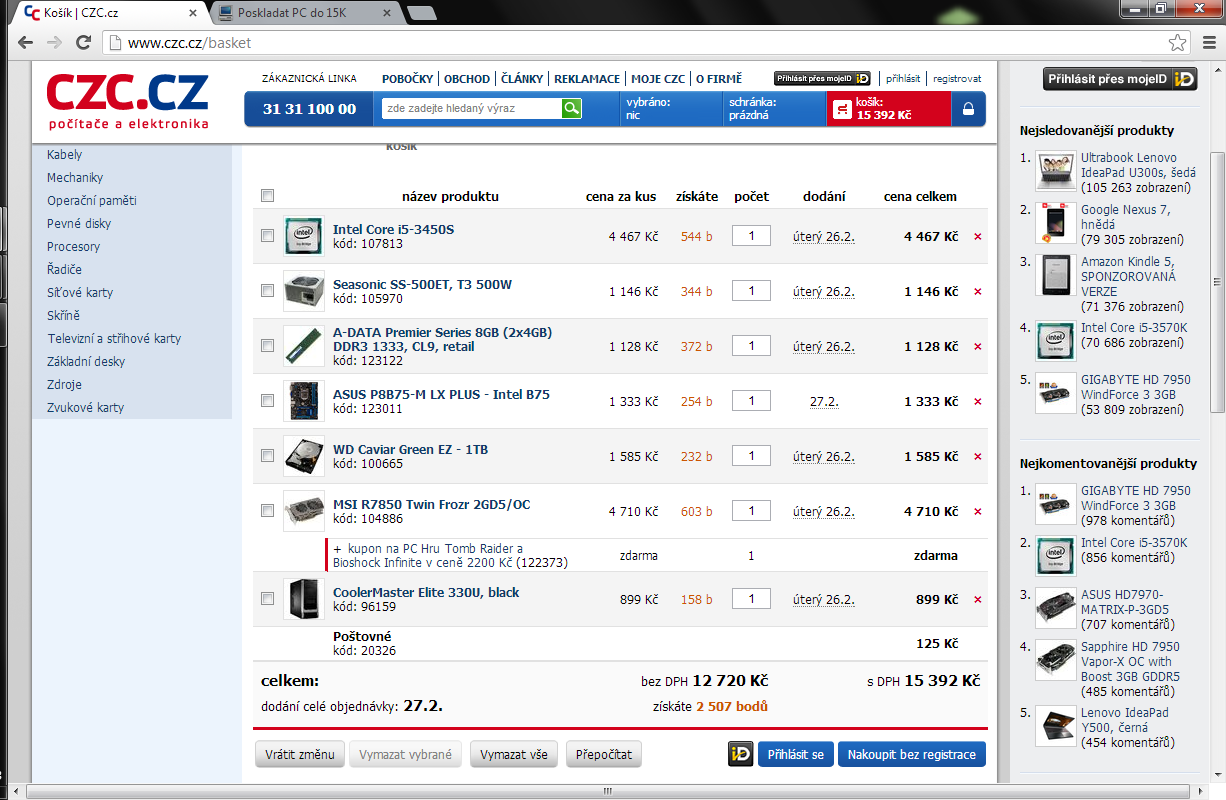
Task: Open MSI R7850 graphics card thumbnail
Action: point(303,511)
